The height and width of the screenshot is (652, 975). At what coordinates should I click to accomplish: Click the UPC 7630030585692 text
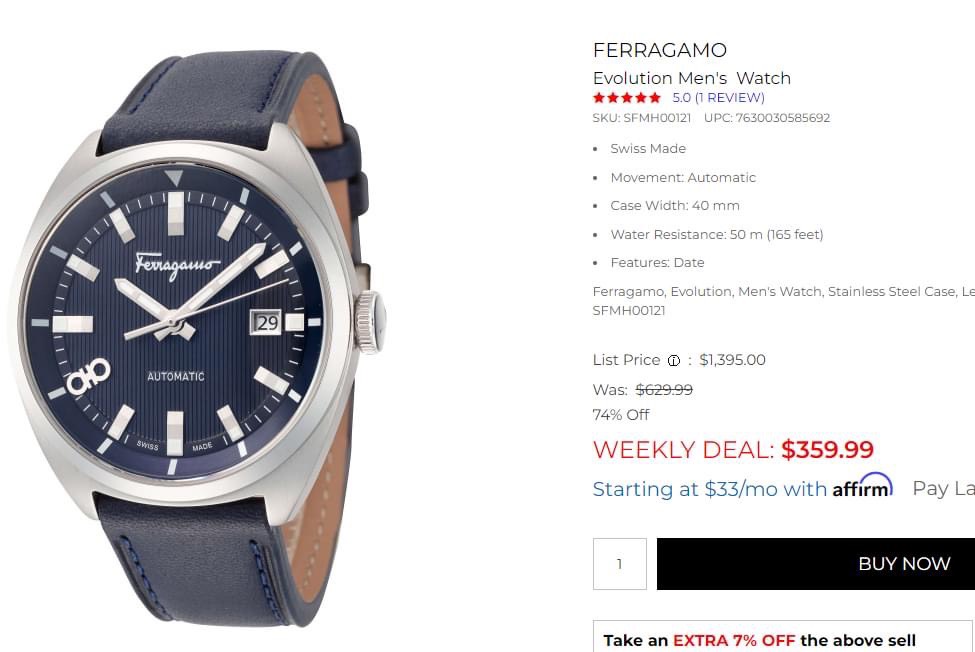[x=767, y=118]
